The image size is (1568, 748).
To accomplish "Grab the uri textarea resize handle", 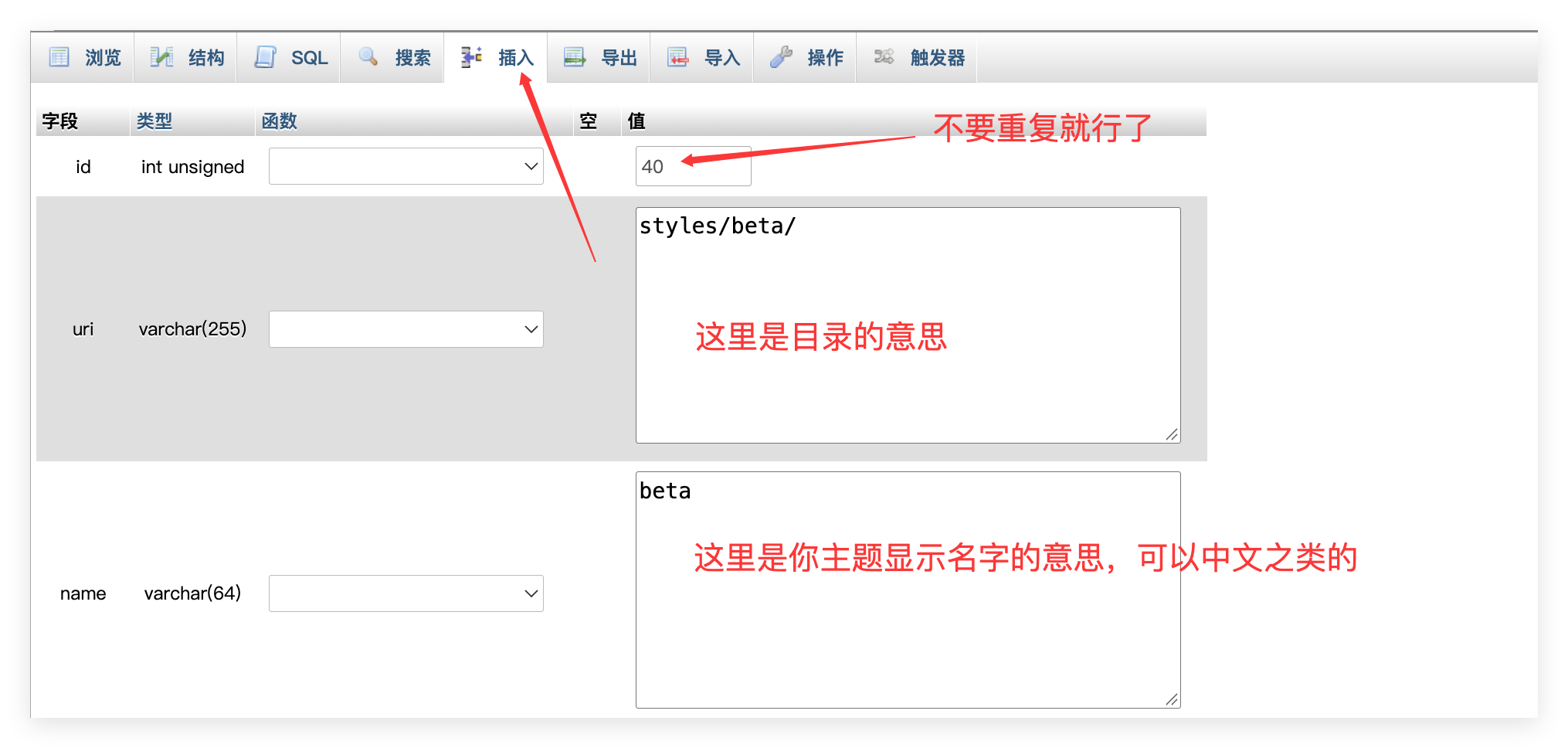I will 1172,435.
